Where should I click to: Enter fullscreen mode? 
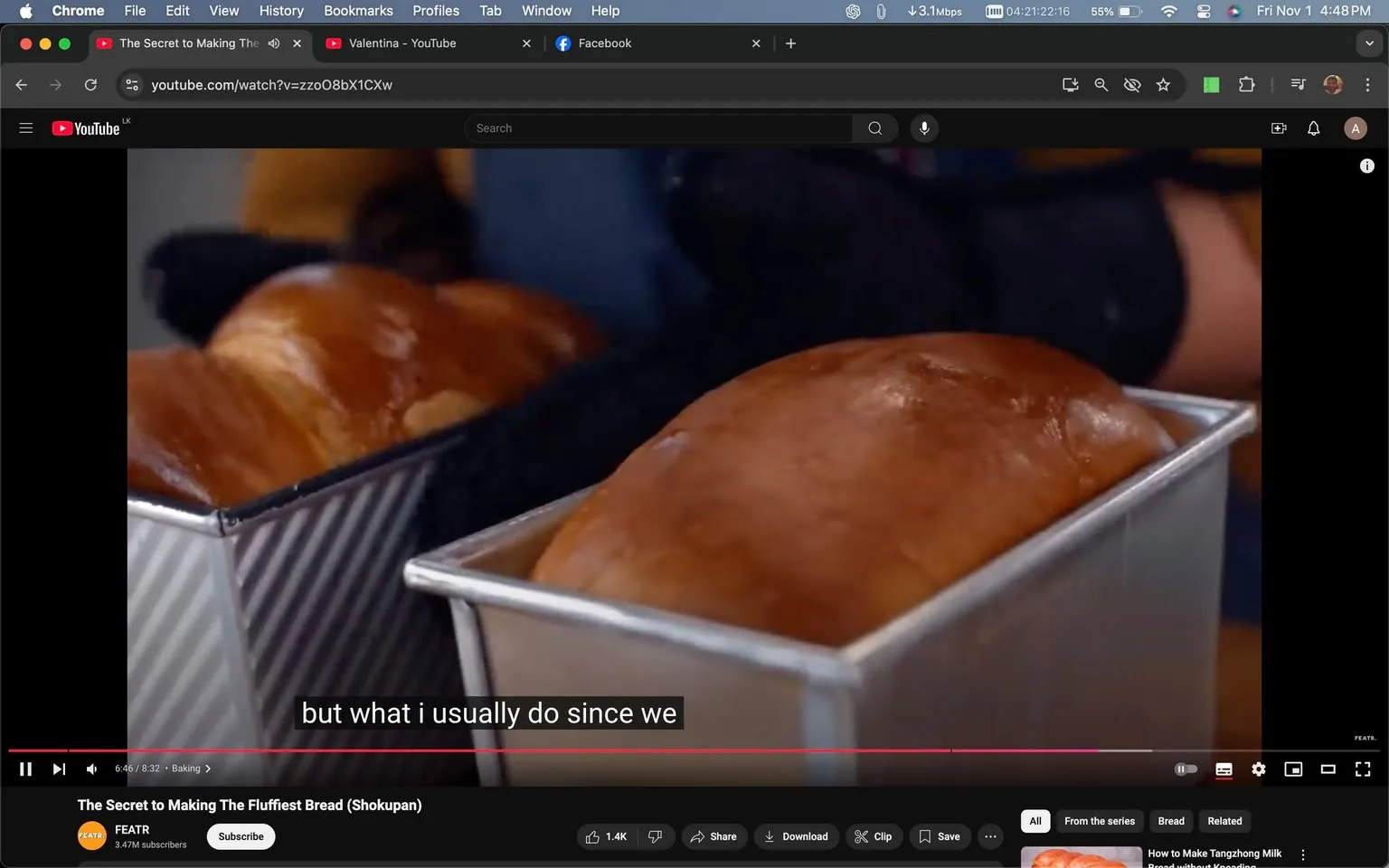[x=1362, y=769]
